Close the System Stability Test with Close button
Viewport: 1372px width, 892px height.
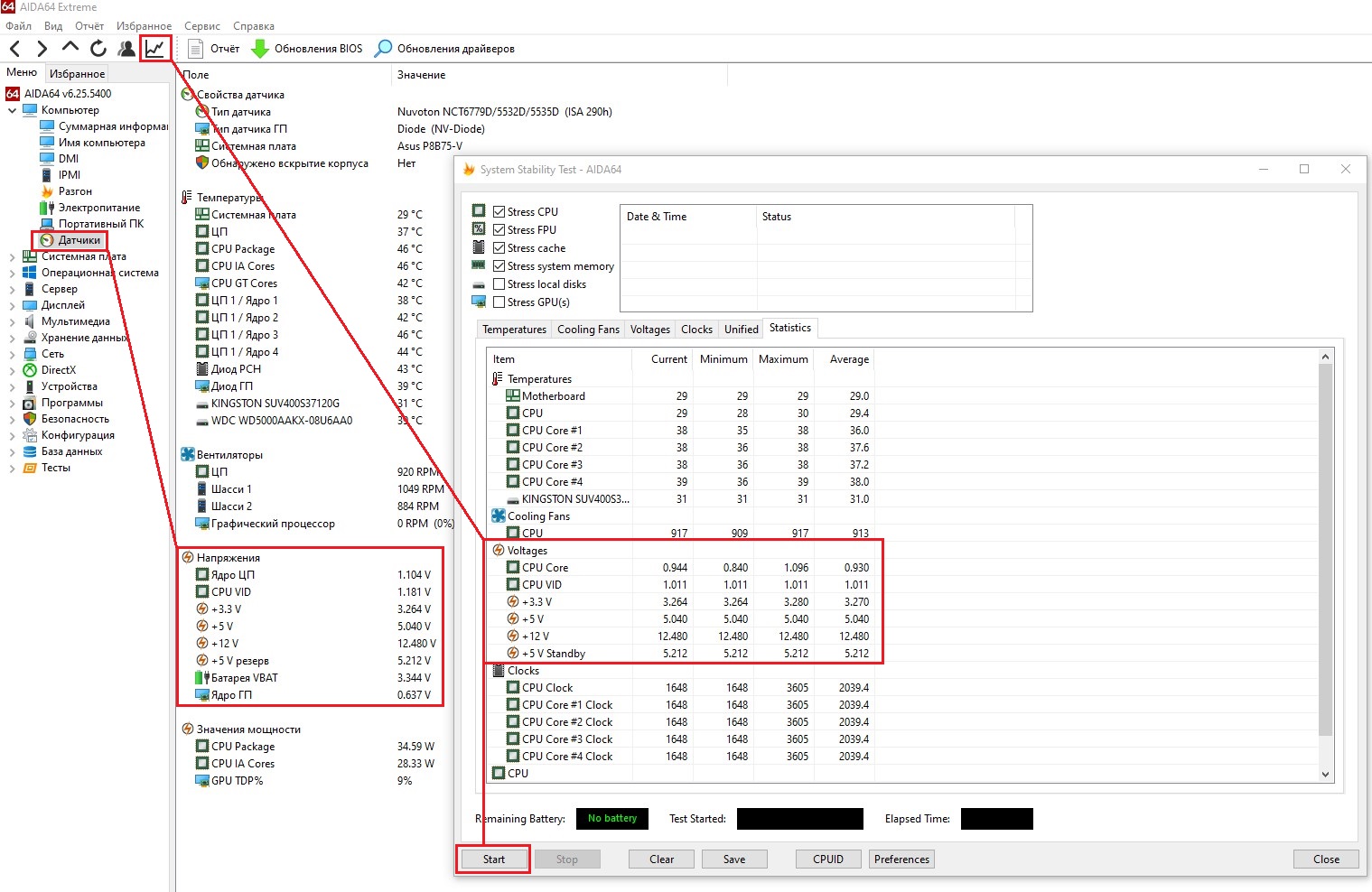click(1327, 859)
